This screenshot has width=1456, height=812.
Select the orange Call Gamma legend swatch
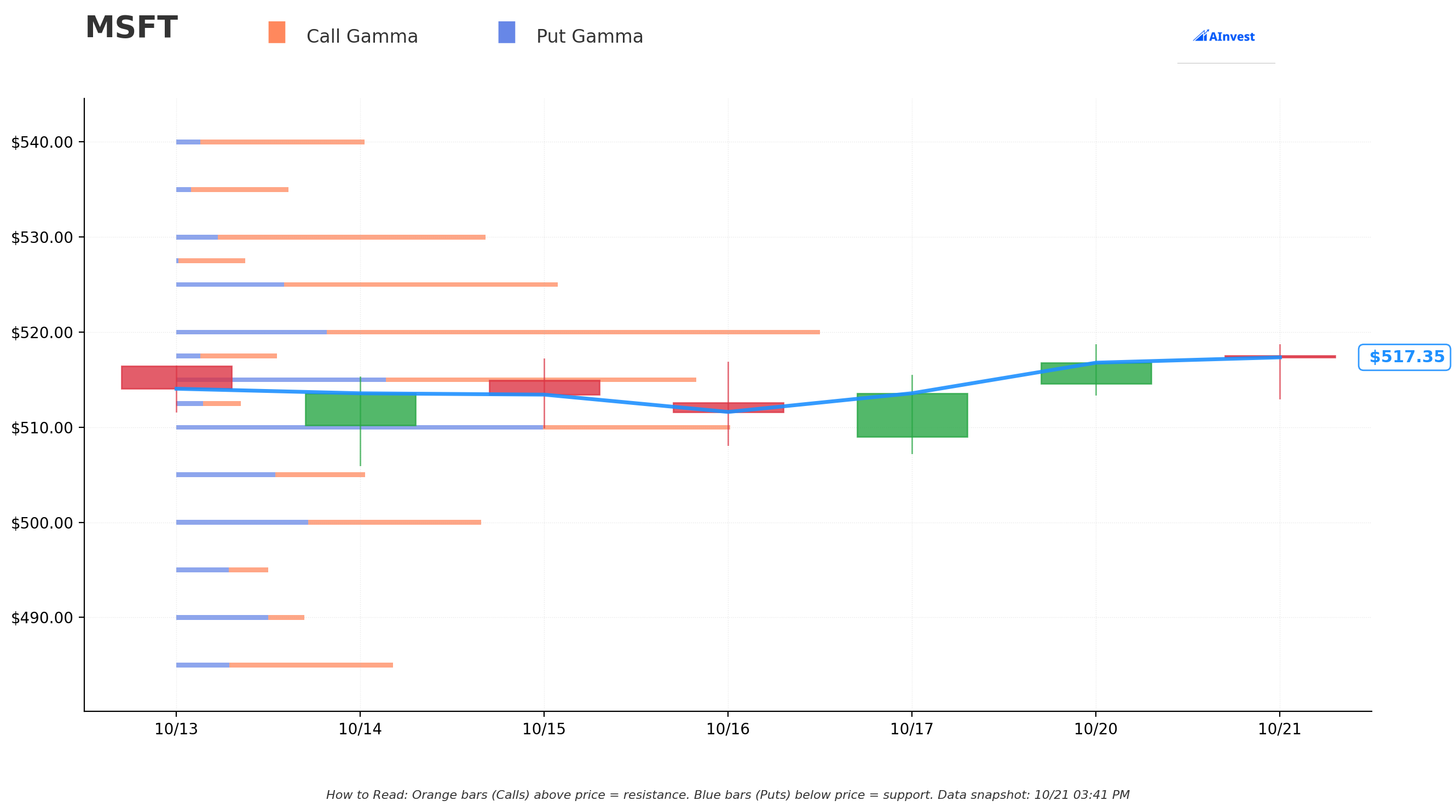tap(277, 32)
